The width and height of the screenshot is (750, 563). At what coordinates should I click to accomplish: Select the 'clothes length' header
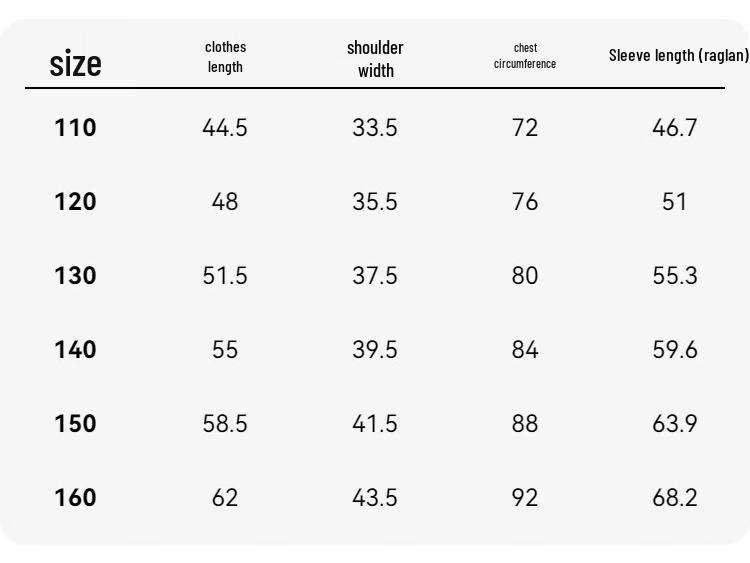pos(225,57)
